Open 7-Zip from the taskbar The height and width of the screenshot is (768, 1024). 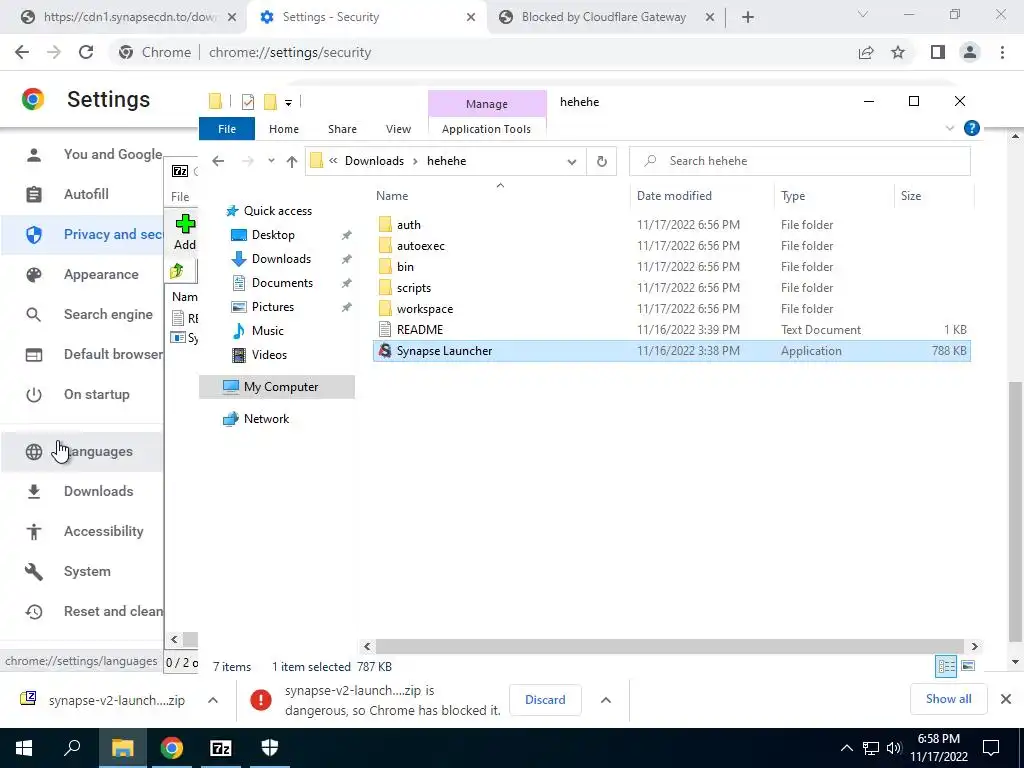click(221, 748)
